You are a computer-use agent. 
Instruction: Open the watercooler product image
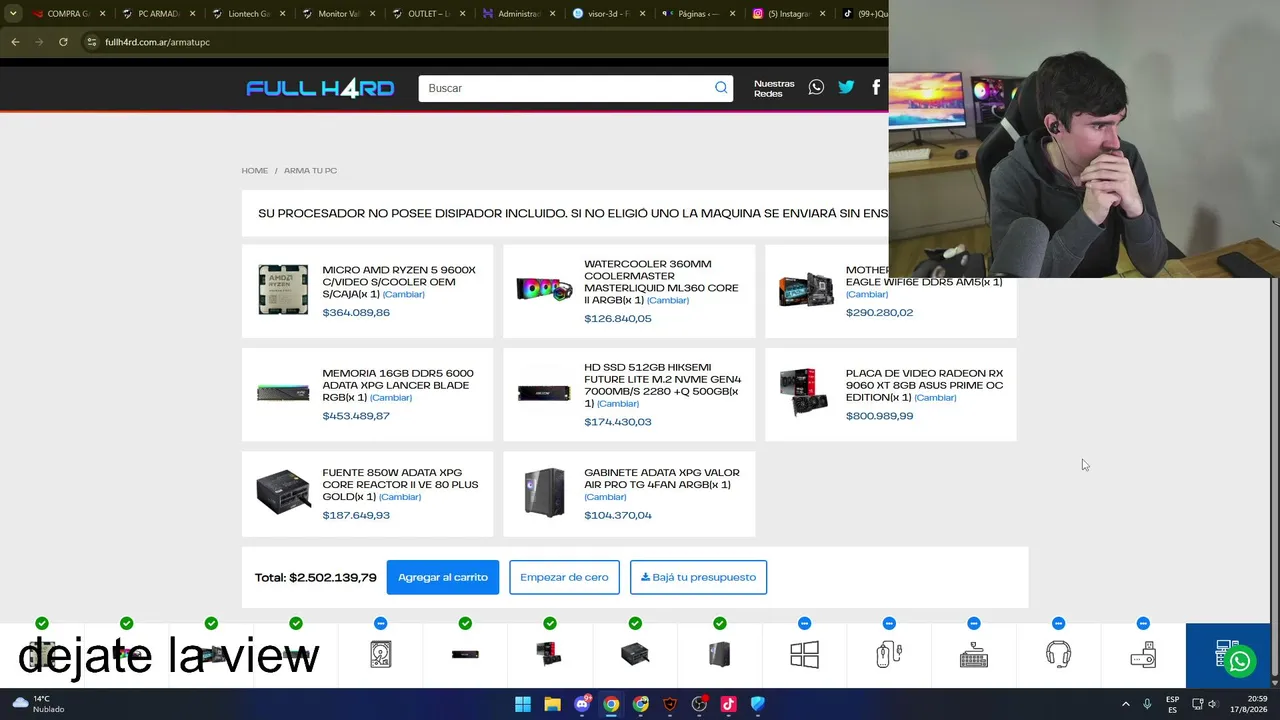(x=545, y=290)
